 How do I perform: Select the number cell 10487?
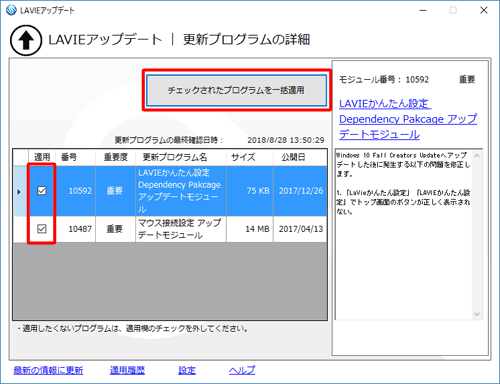pos(76,229)
